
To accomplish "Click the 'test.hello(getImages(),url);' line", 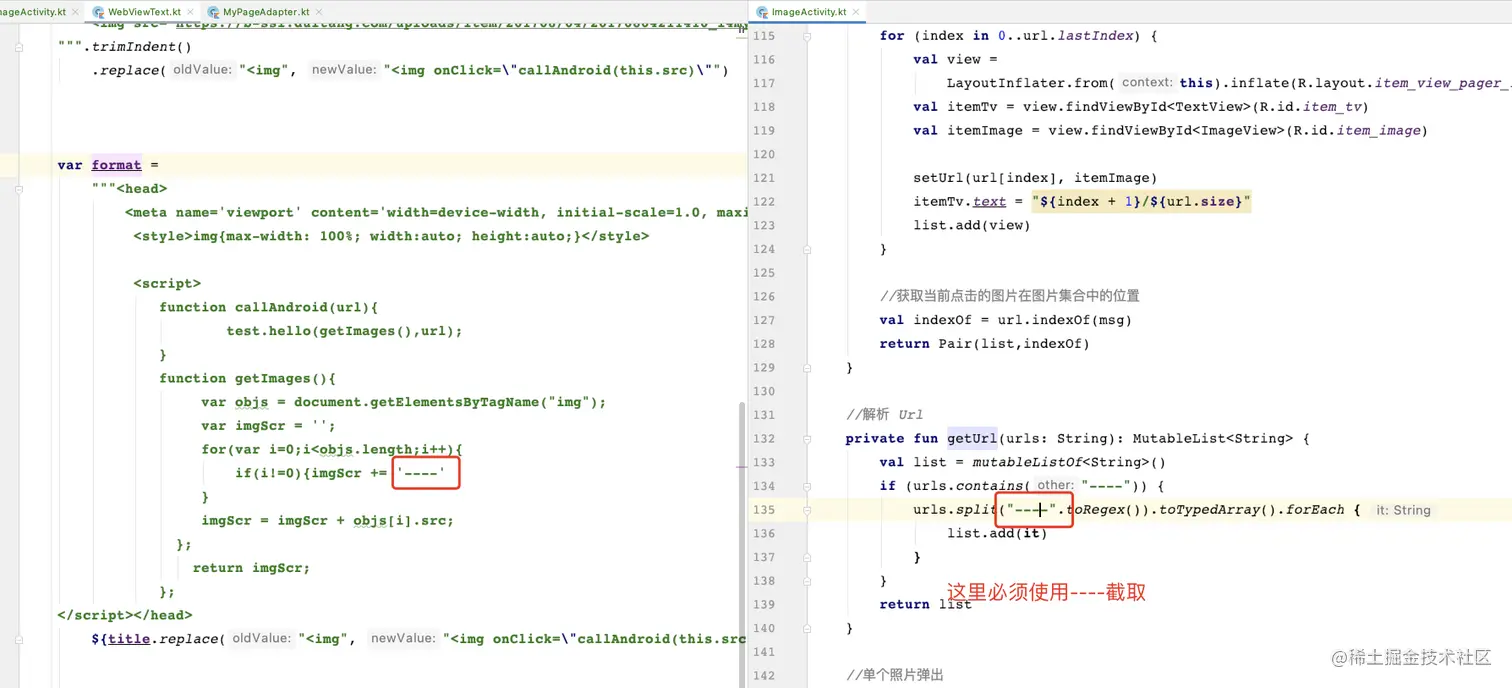I will coord(345,331).
